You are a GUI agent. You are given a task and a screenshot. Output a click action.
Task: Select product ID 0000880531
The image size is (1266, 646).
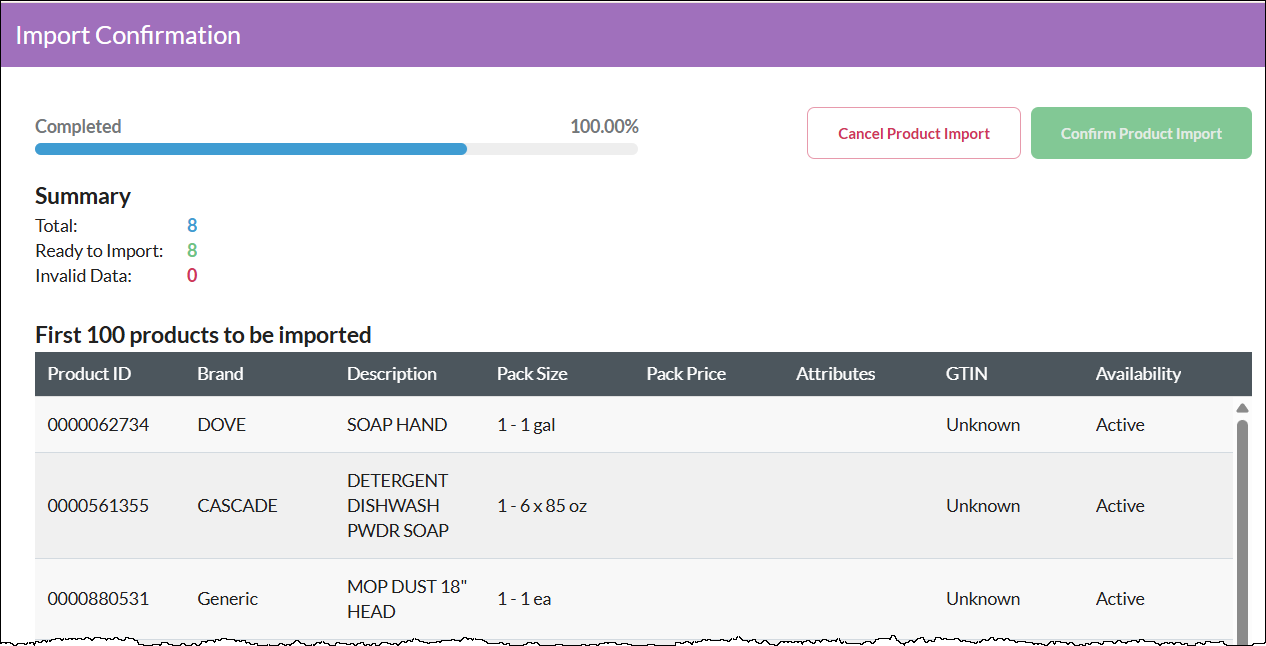click(x=98, y=599)
